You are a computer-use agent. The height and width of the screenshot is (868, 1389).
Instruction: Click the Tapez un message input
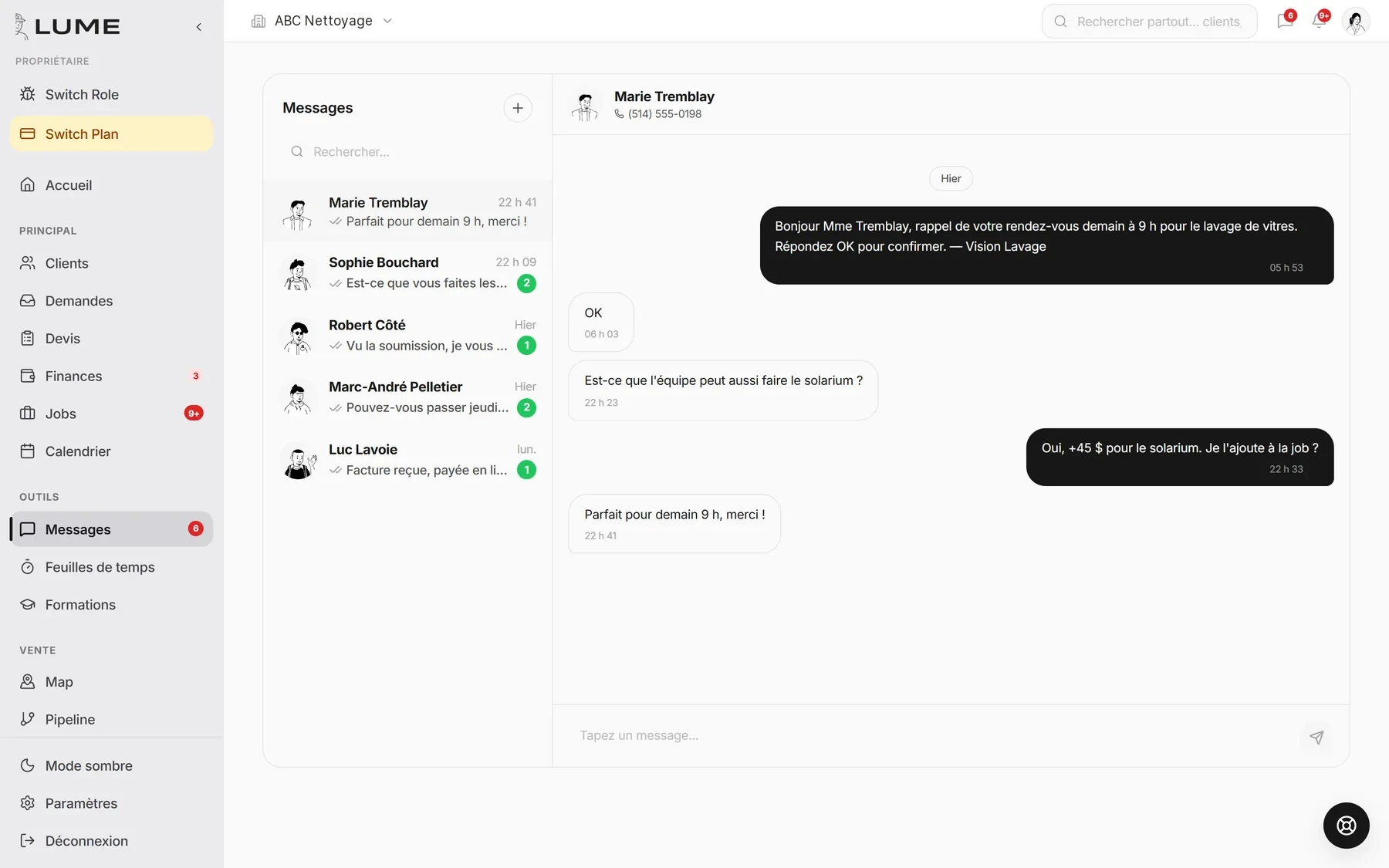pyautogui.click(x=934, y=736)
